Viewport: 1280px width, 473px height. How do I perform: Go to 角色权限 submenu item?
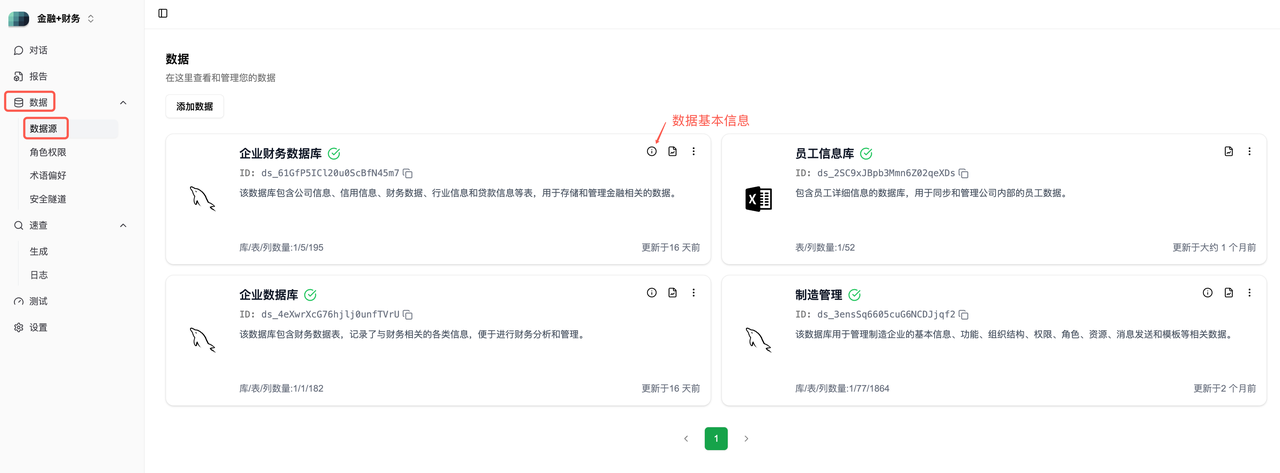(48, 152)
